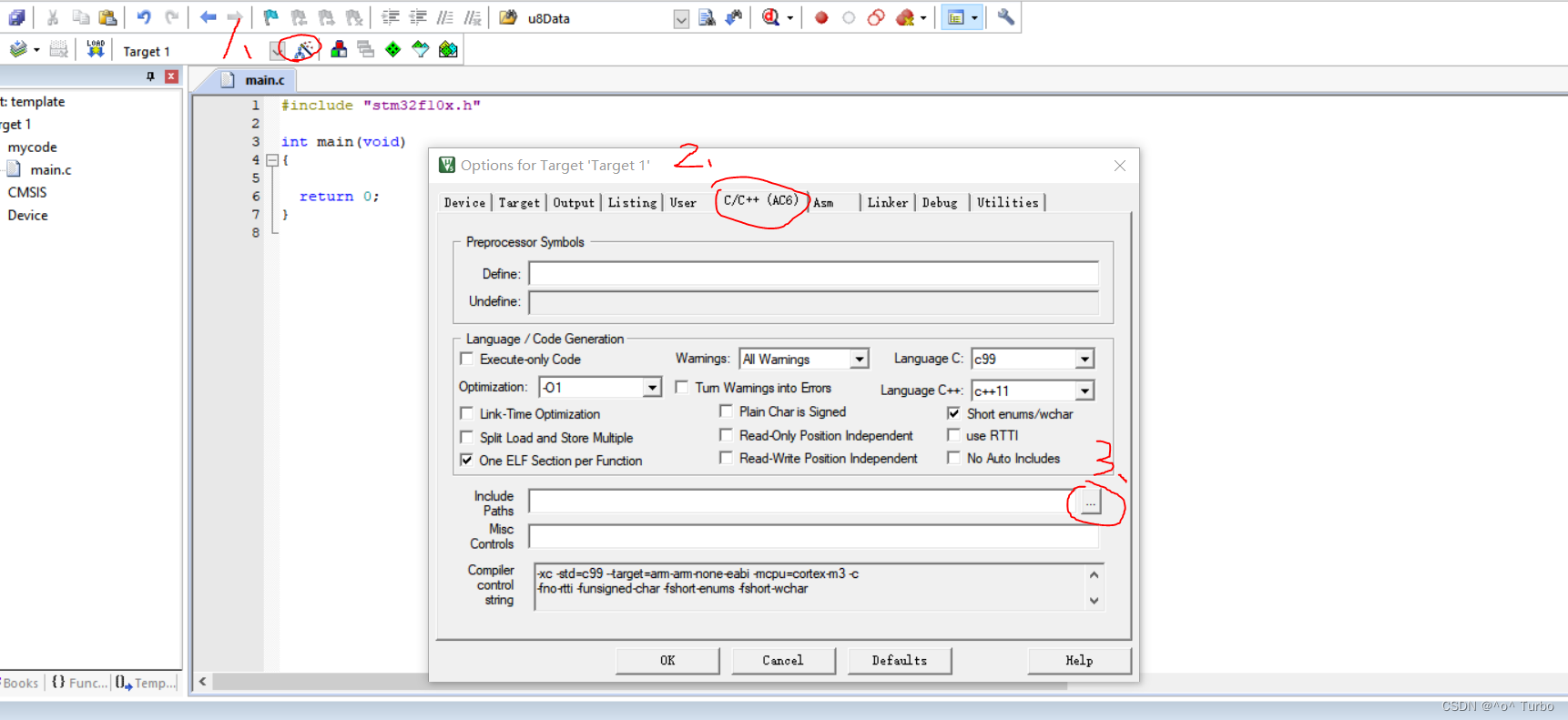The image size is (1568, 720).
Task: Open debug session dropdown arrow
Action: click(x=789, y=17)
